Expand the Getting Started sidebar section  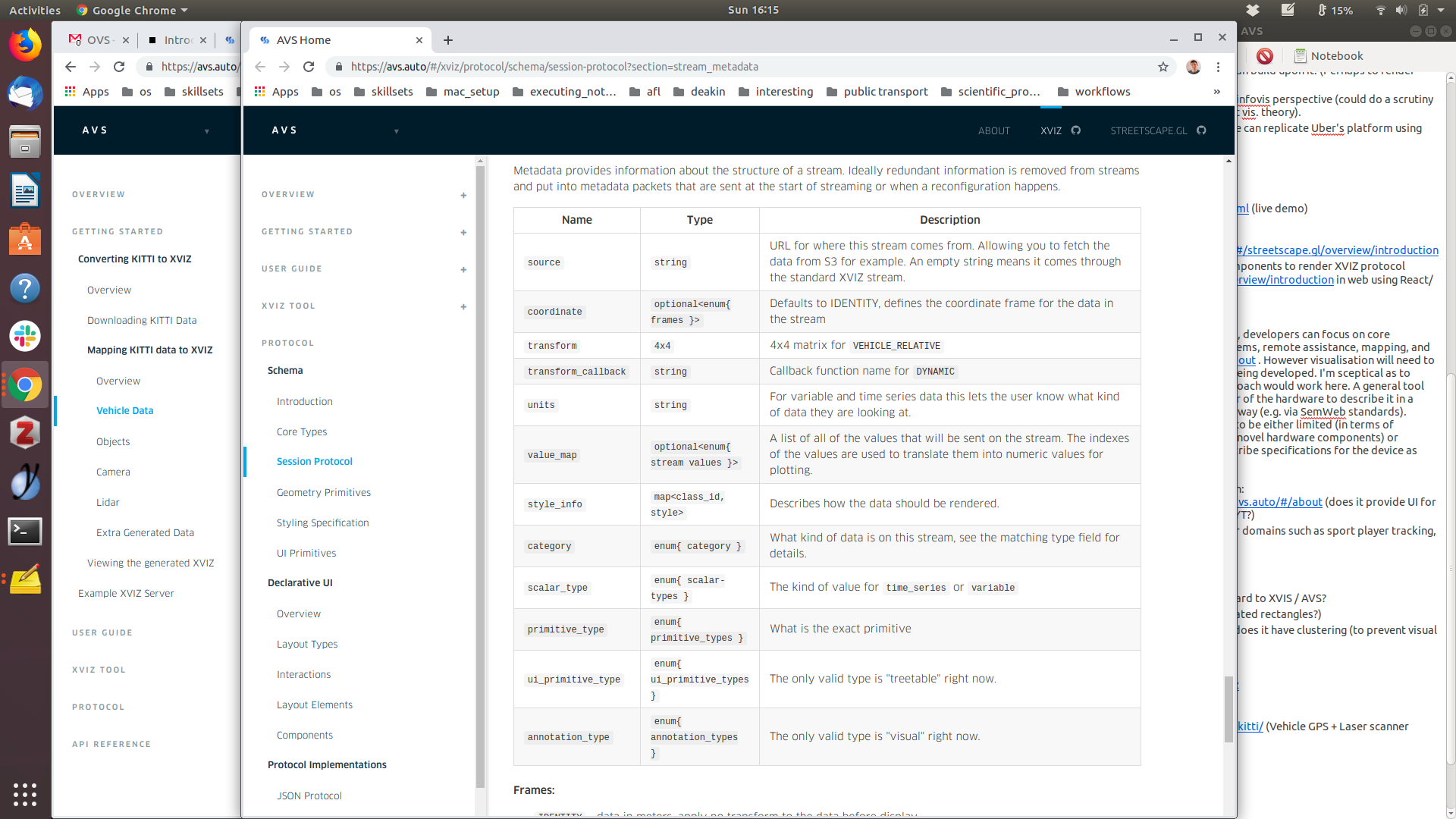coord(463,233)
